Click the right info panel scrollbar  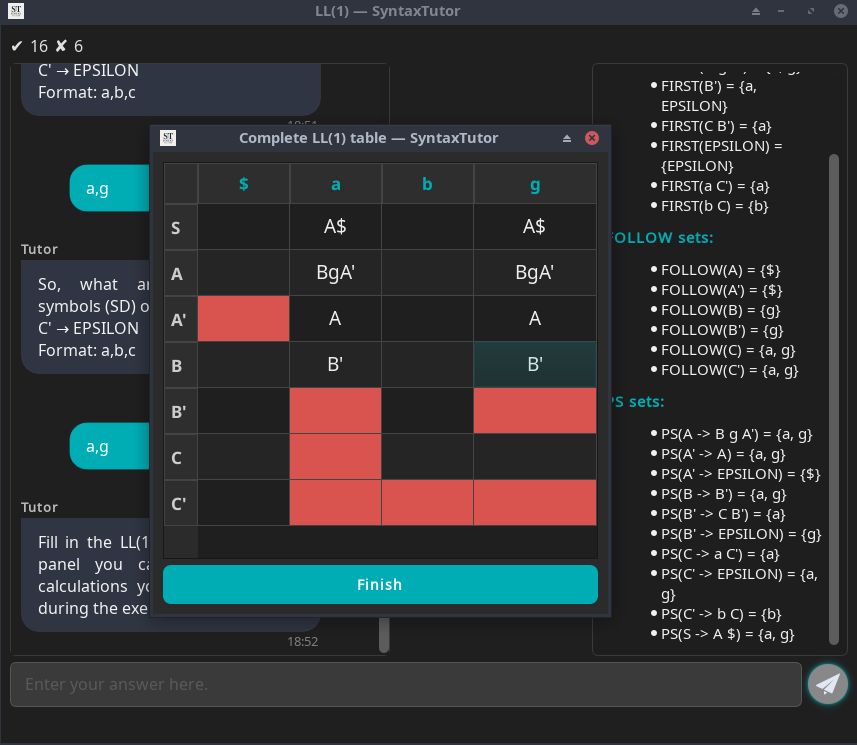(x=833, y=399)
